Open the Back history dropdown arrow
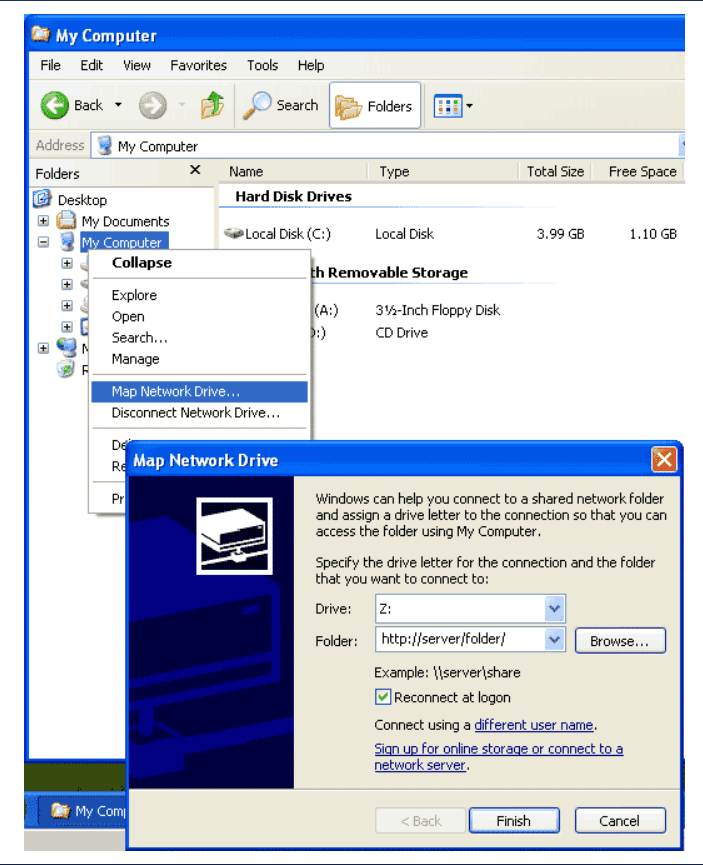Viewport: 703px width, 865px height. (x=118, y=104)
